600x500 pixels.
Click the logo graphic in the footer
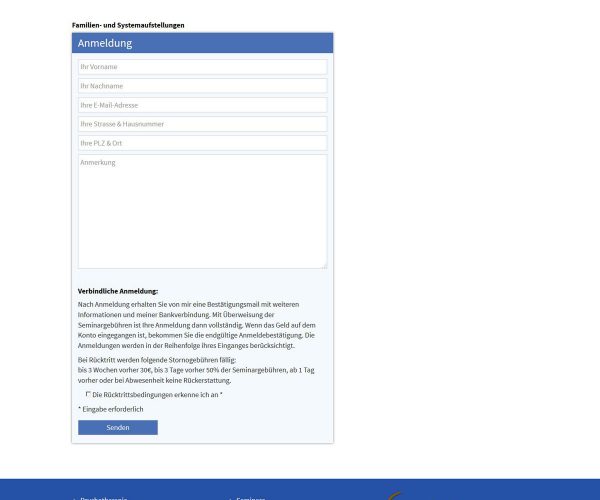[x=395, y=495]
